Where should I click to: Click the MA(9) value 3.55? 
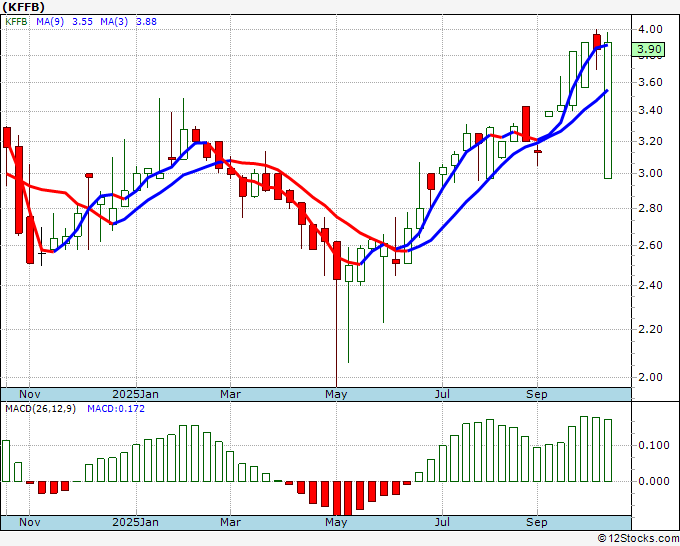tap(82, 22)
